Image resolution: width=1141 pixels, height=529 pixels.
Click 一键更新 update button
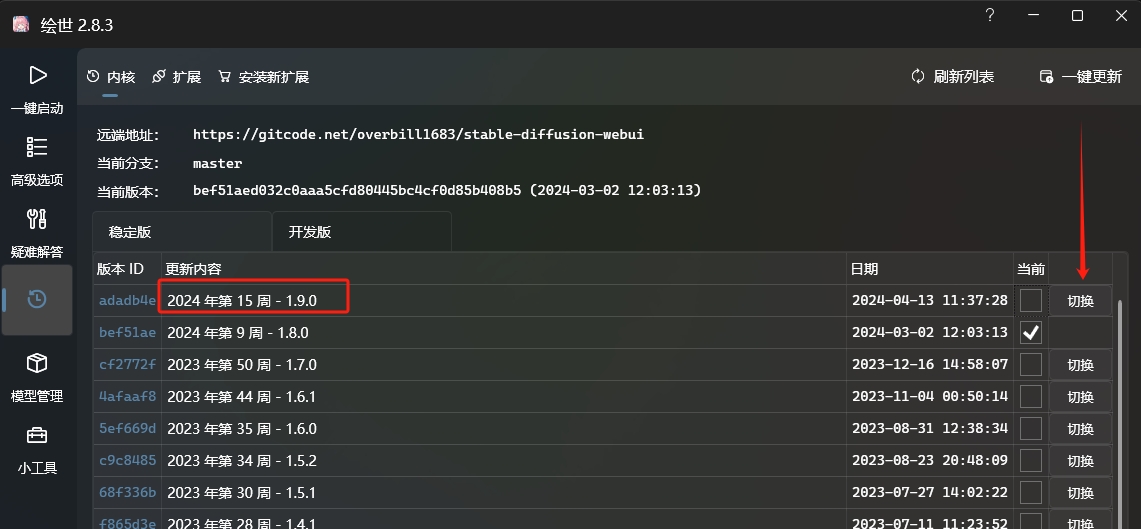pyautogui.click(x=1081, y=76)
